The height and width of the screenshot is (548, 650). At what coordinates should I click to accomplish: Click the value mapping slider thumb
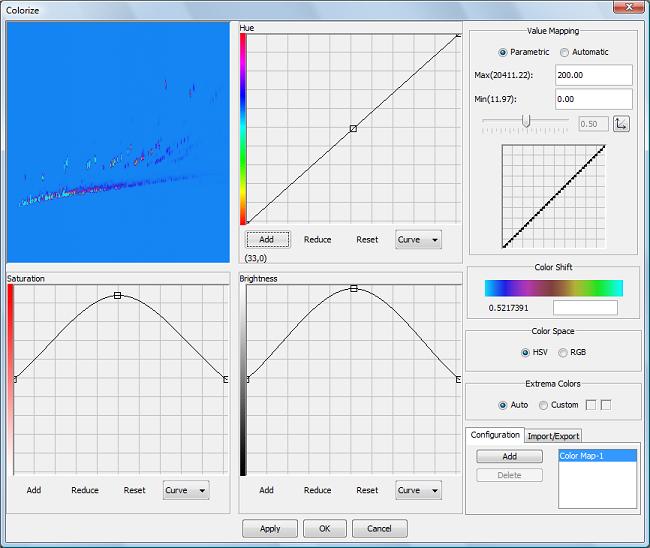[x=526, y=121]
